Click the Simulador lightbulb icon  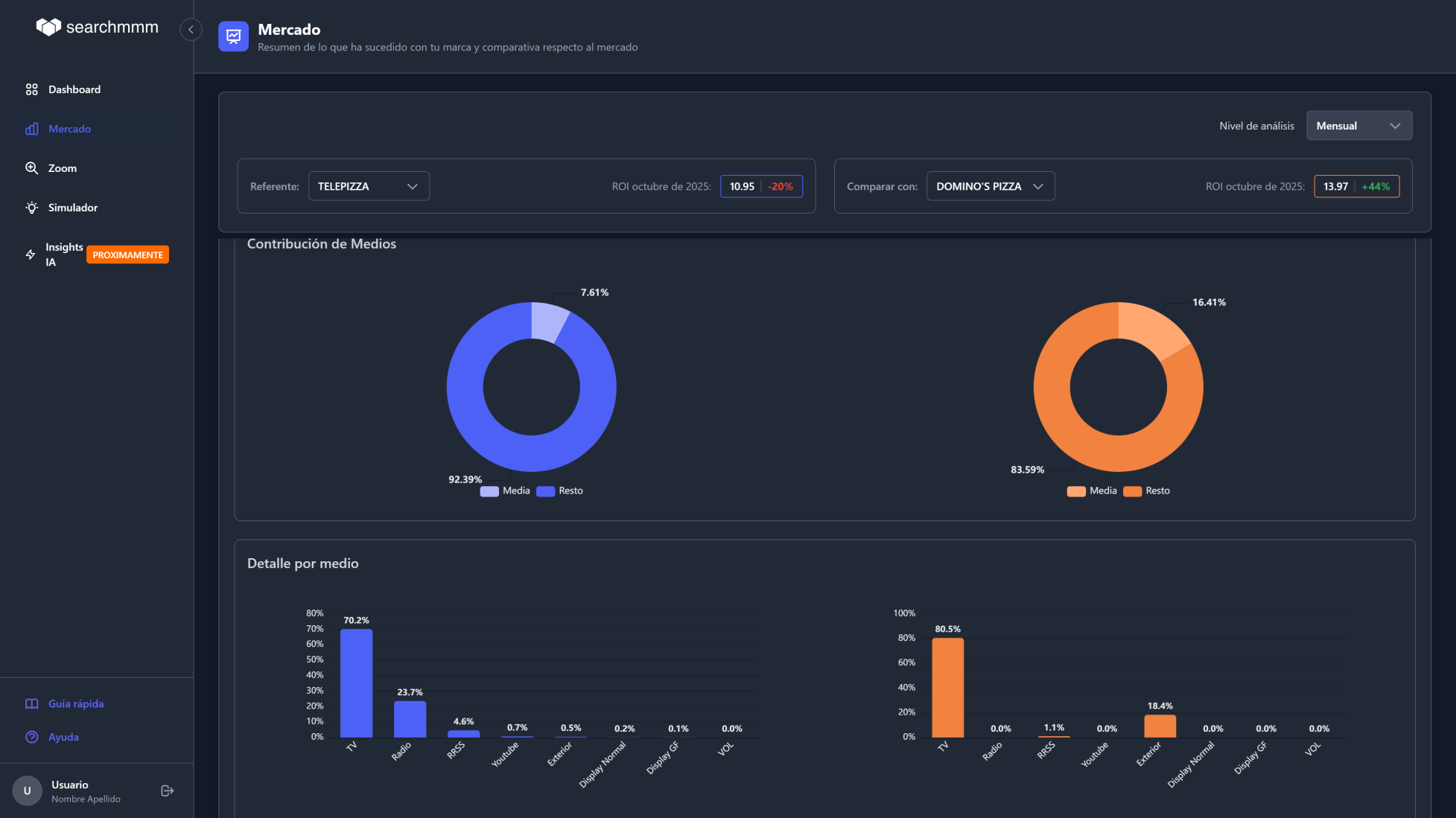pyautogui.click(x=31, y=208)
